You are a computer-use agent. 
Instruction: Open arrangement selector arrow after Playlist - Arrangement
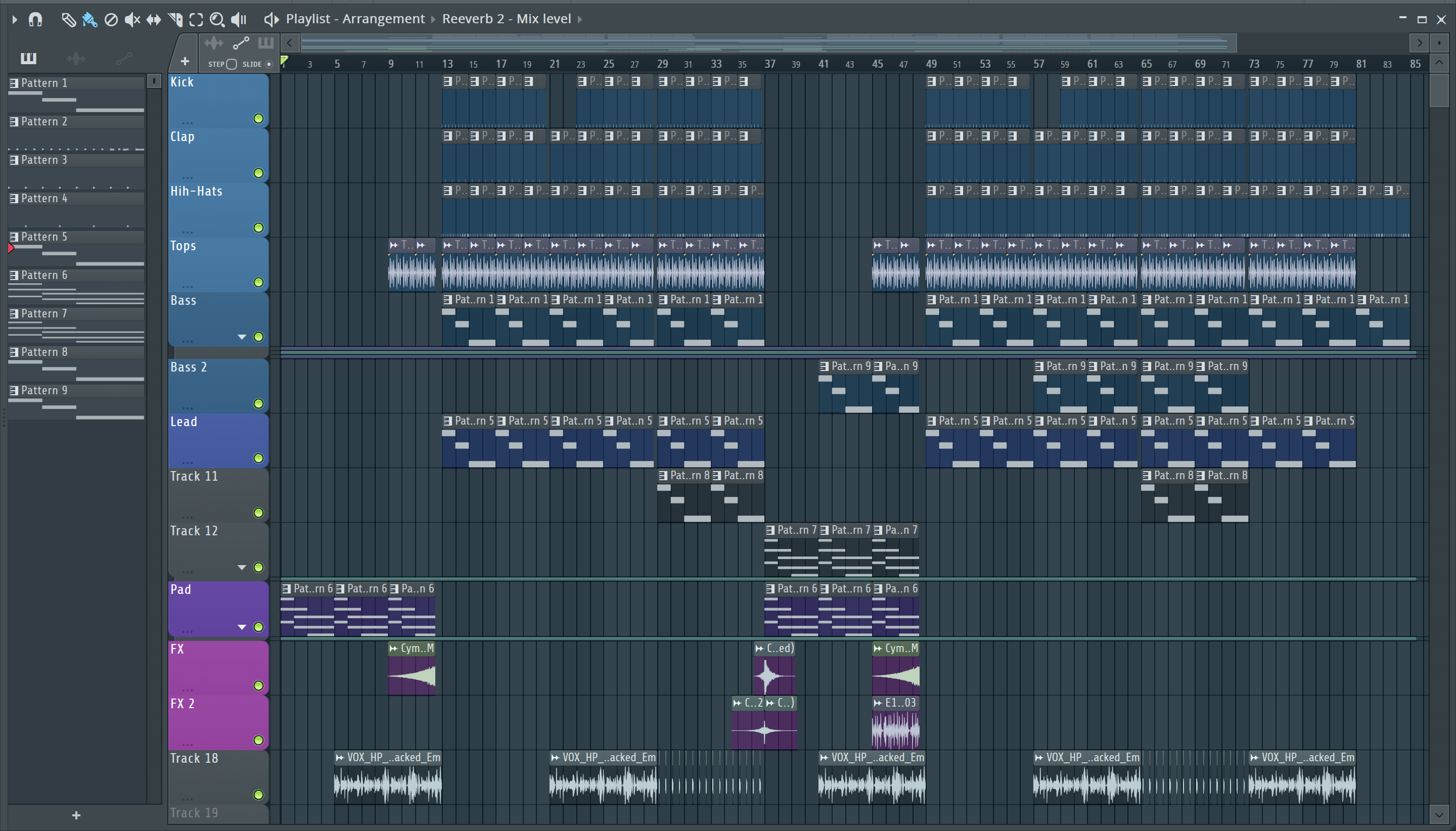[x=433, y=19]
